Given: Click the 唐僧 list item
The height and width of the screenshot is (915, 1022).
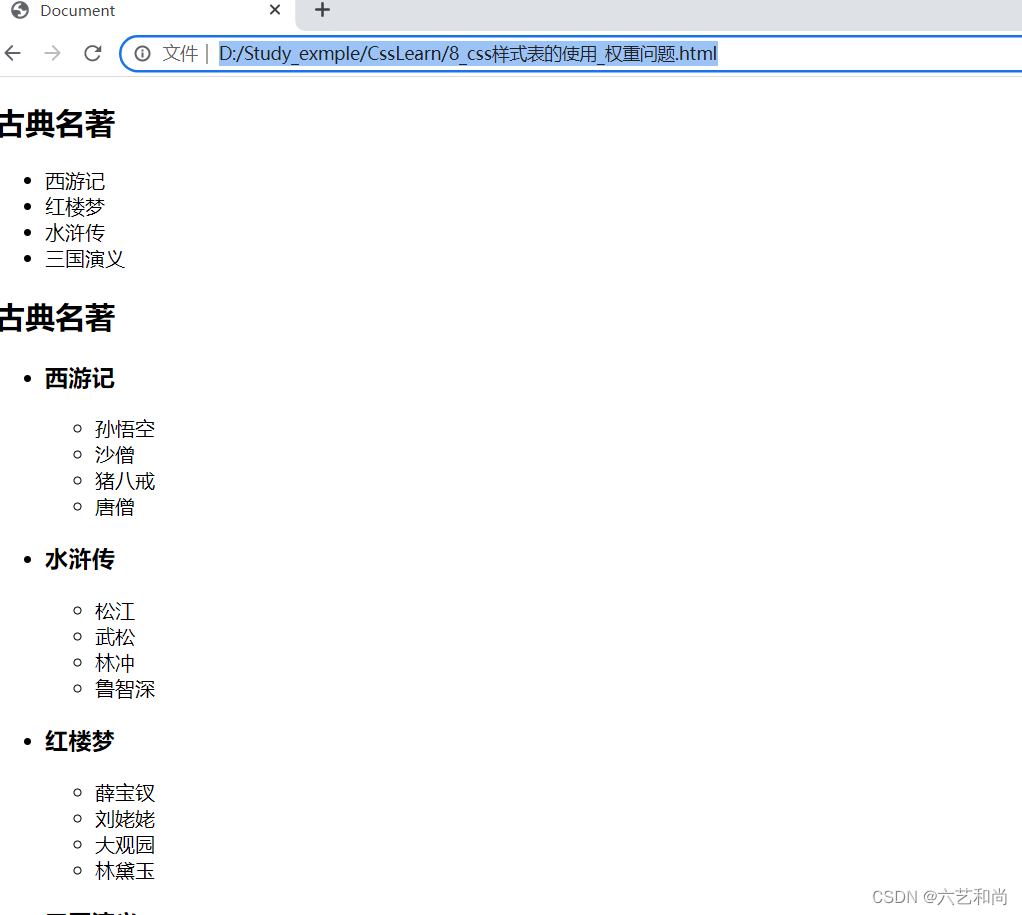Looking at the screenshot, I should tap(115, 507).
